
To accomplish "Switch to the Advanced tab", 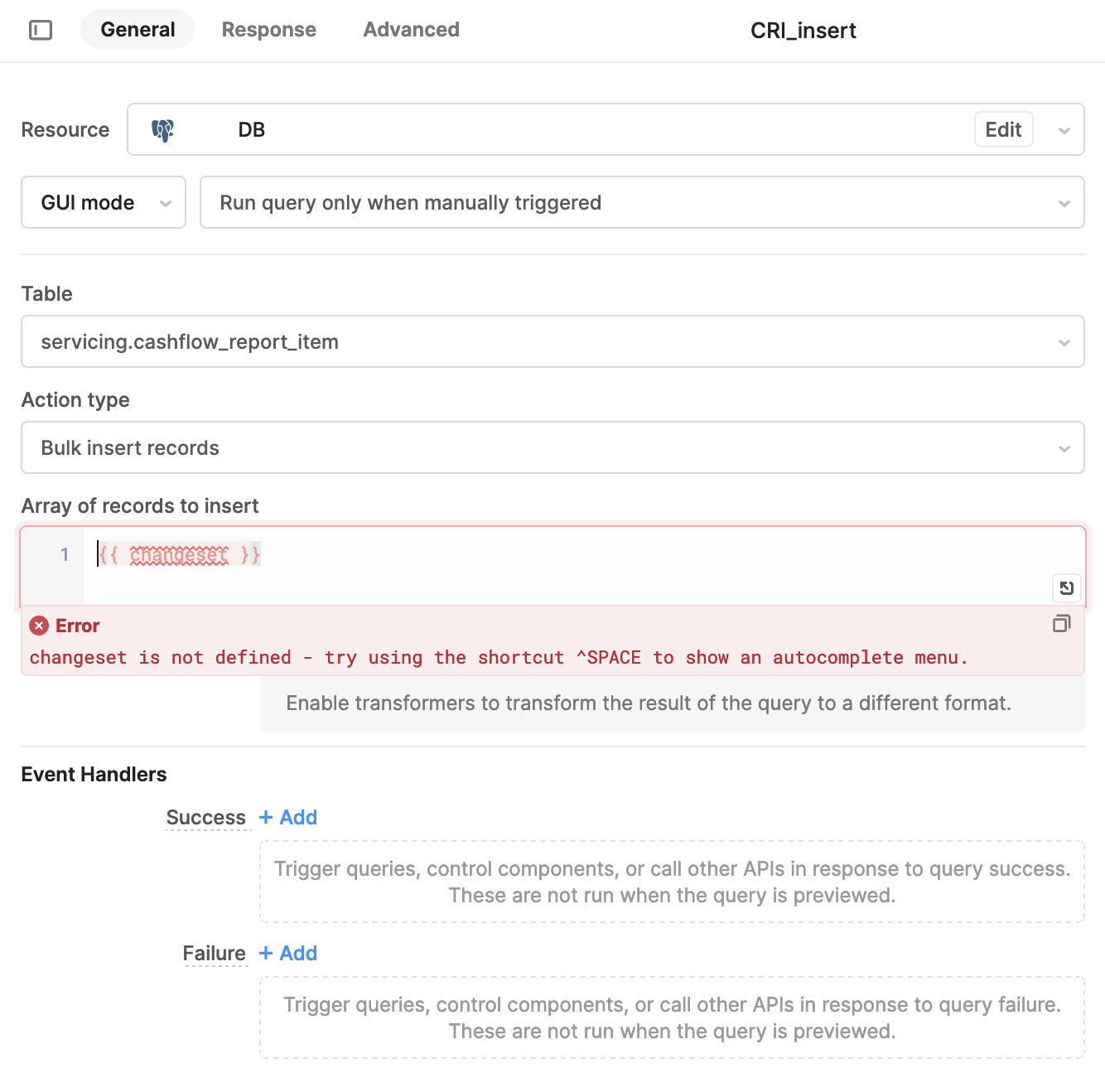I will tap(412, 30).
